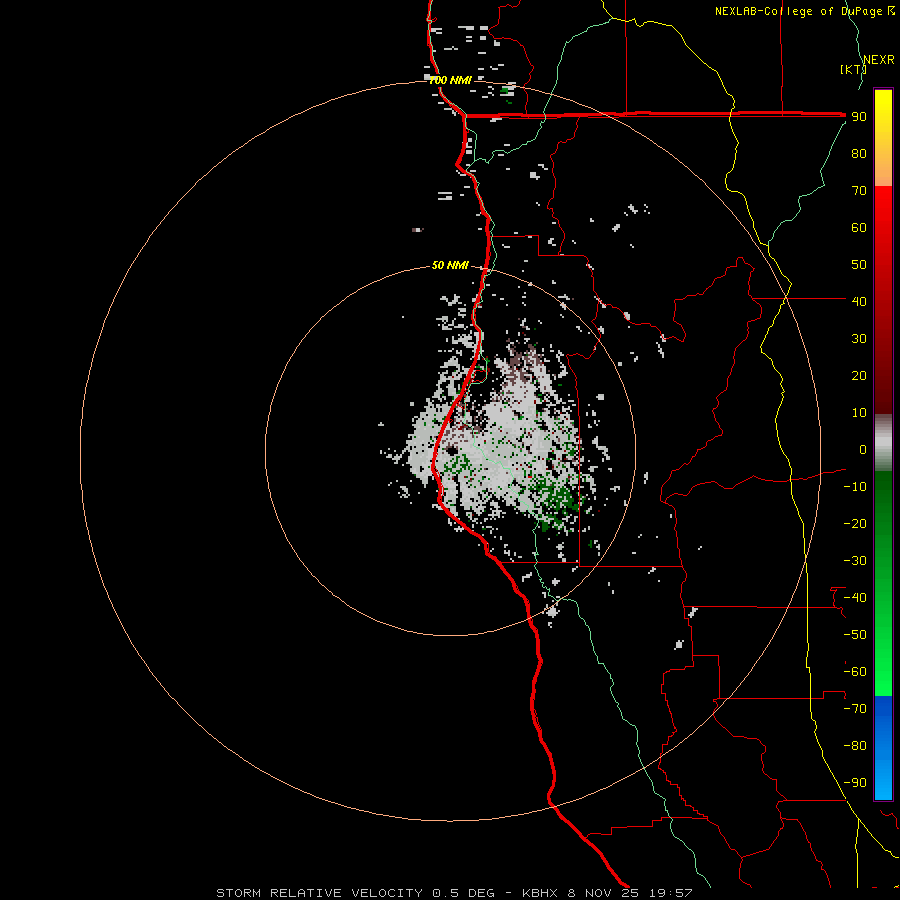Image resolution: width=900 pixels, height=900 pixels.
Task: Click the 19:57 timestamp in caption
Action: pyautogui.click(x=670, y=893)
